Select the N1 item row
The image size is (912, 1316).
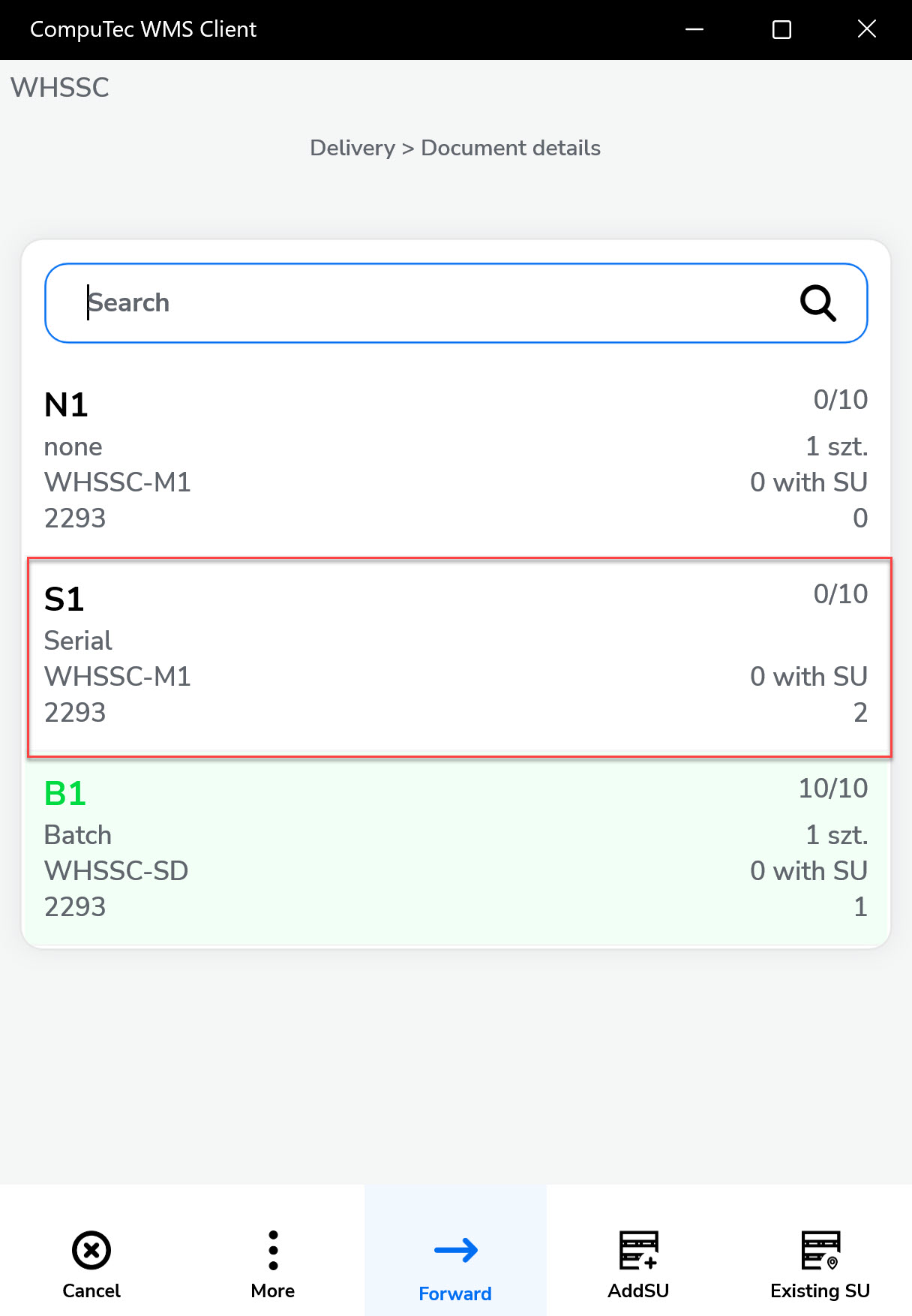tap(456, 461)
